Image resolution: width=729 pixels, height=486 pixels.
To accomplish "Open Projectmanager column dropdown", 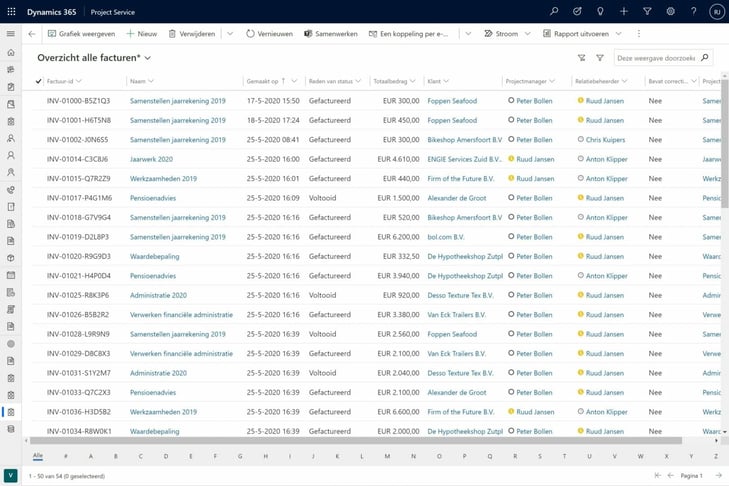I will click(552, 81).
